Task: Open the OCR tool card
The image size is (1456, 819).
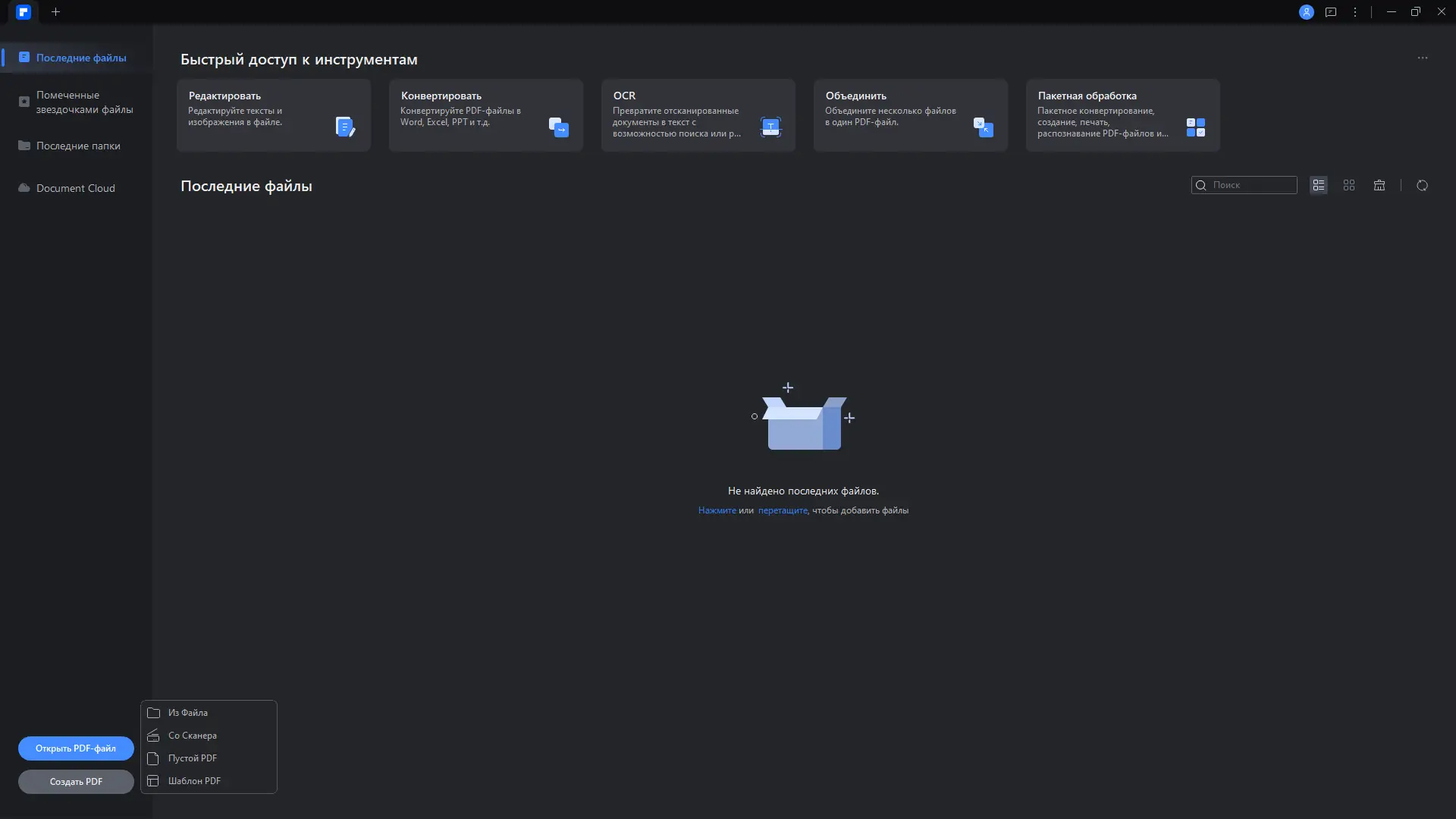Action: pos(698,115)
